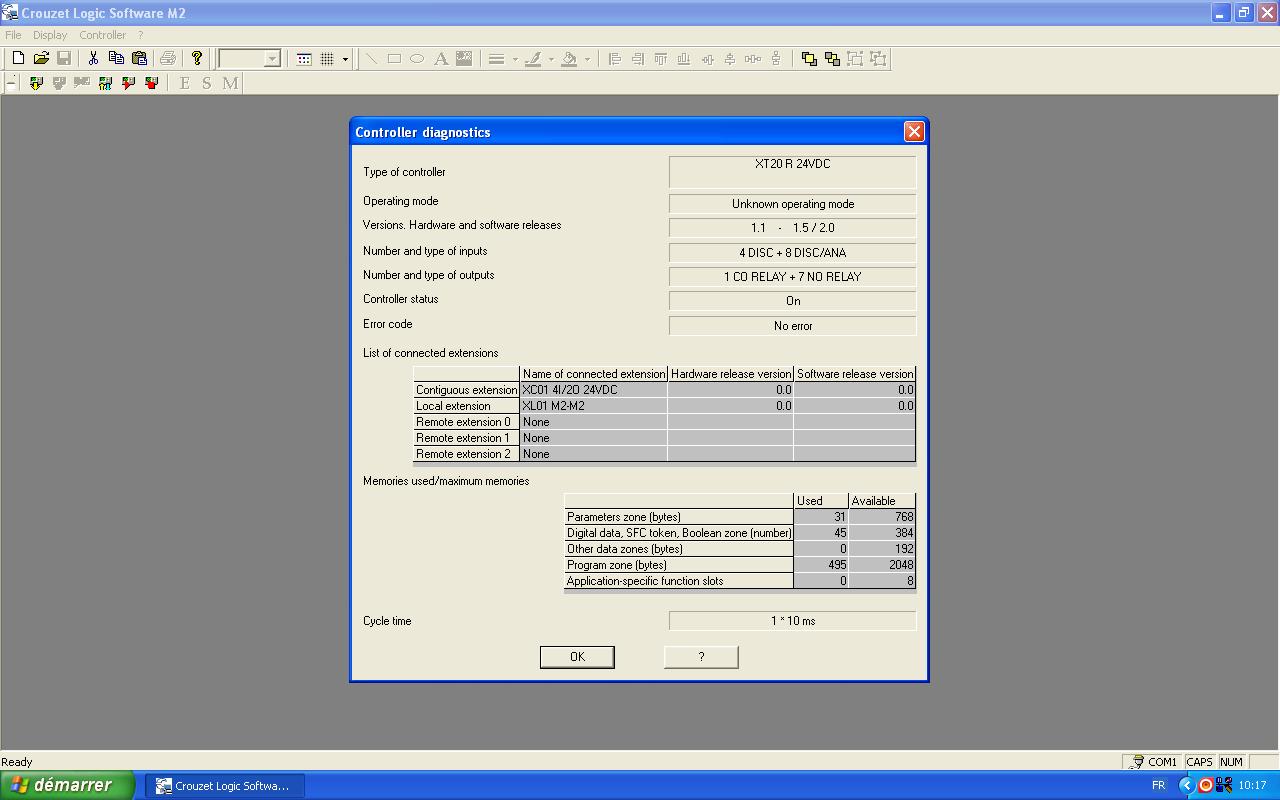
Task: Click the Paste clipboard icon
Action: click(x=139, y=59)
